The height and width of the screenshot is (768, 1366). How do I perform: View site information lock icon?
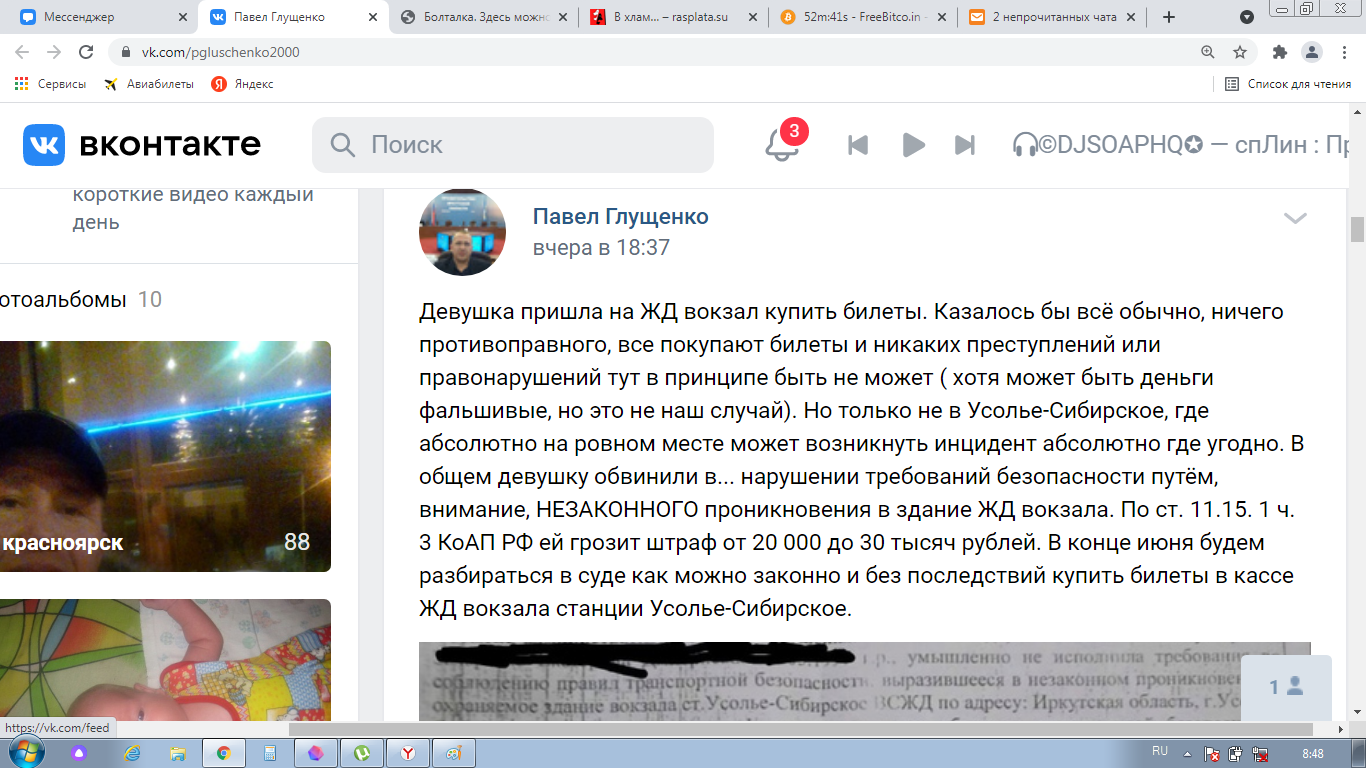pyautogui.click(x=125, y=52)
